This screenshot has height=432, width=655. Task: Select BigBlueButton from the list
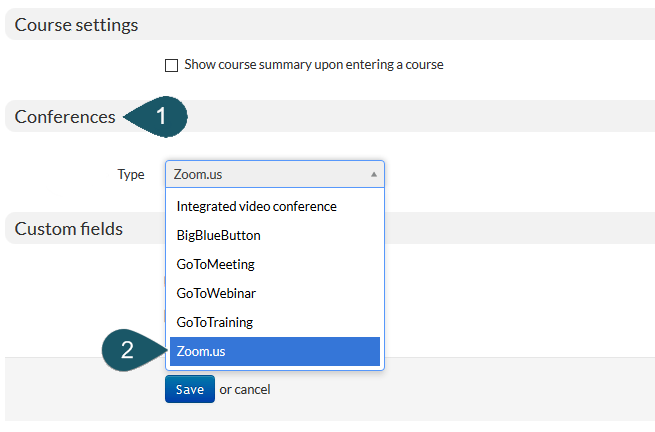[x=275, y=235]
